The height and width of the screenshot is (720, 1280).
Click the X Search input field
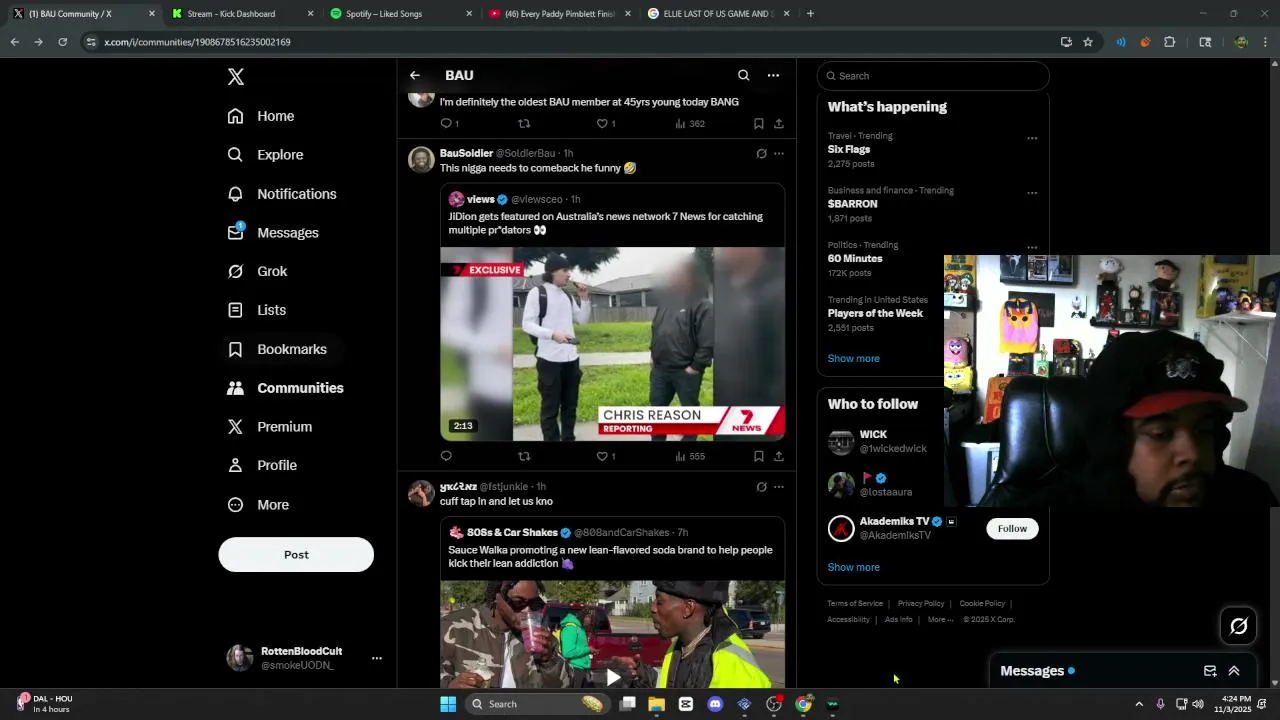click(933, 76)
